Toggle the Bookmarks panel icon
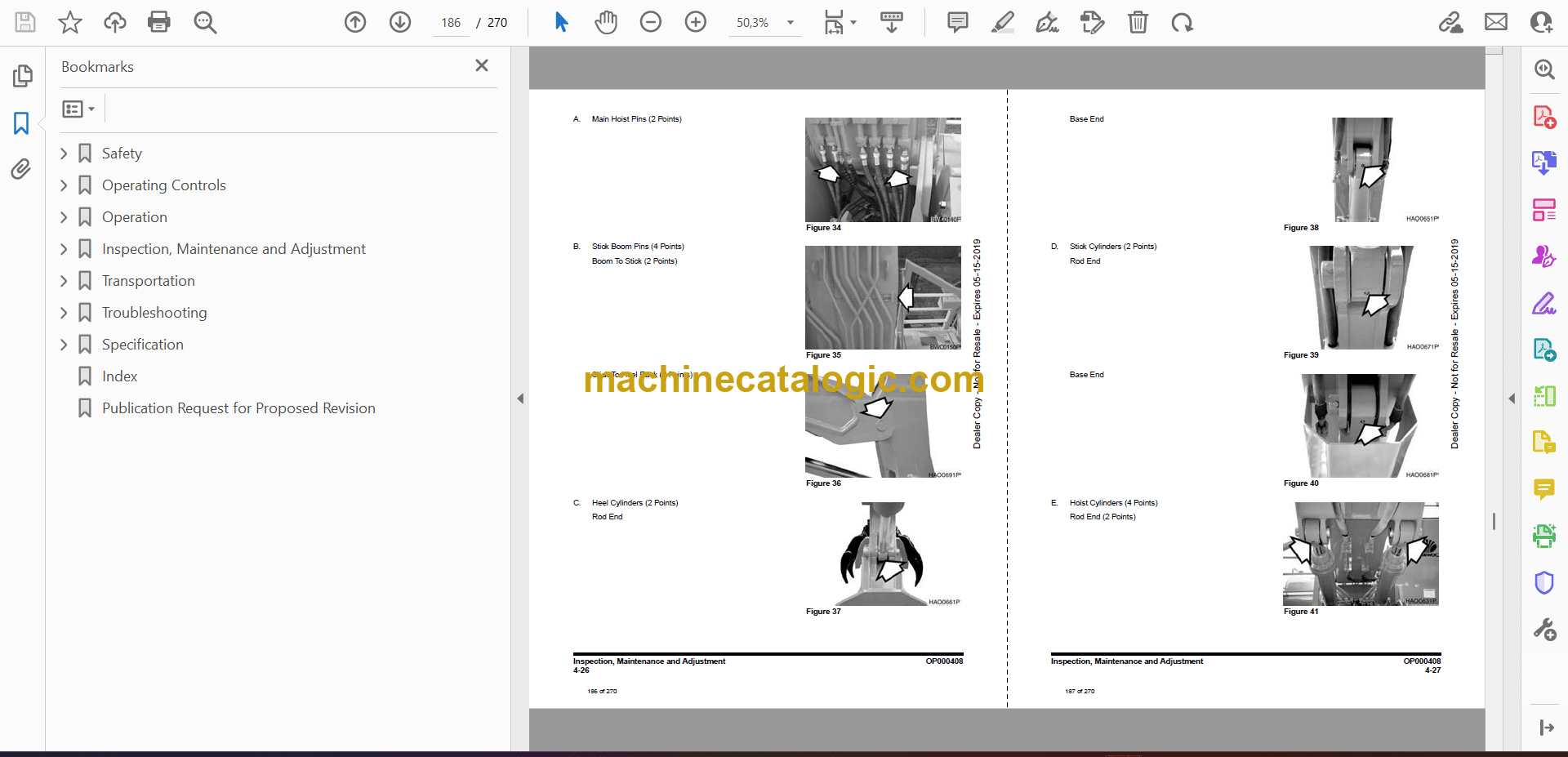1568x757 pixels. tap(21, 123)
